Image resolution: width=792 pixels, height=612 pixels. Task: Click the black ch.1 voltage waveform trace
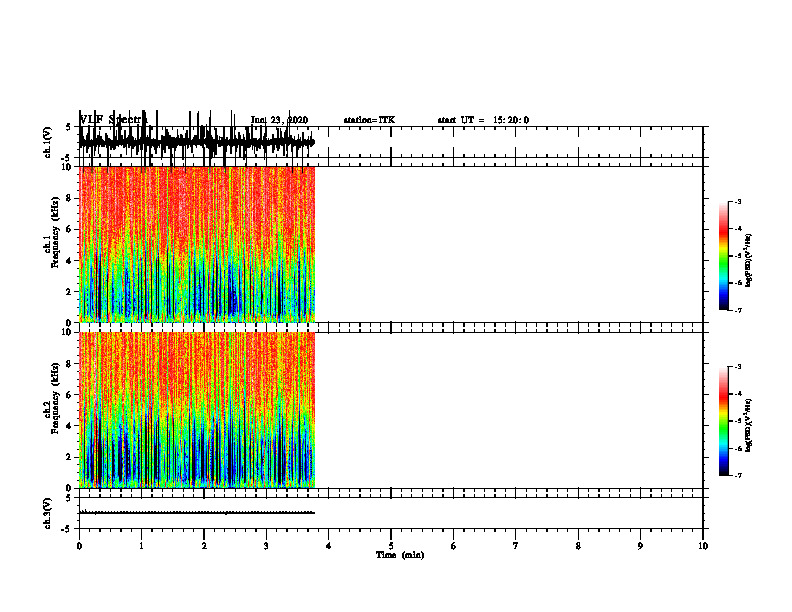[x=197, y=142]
